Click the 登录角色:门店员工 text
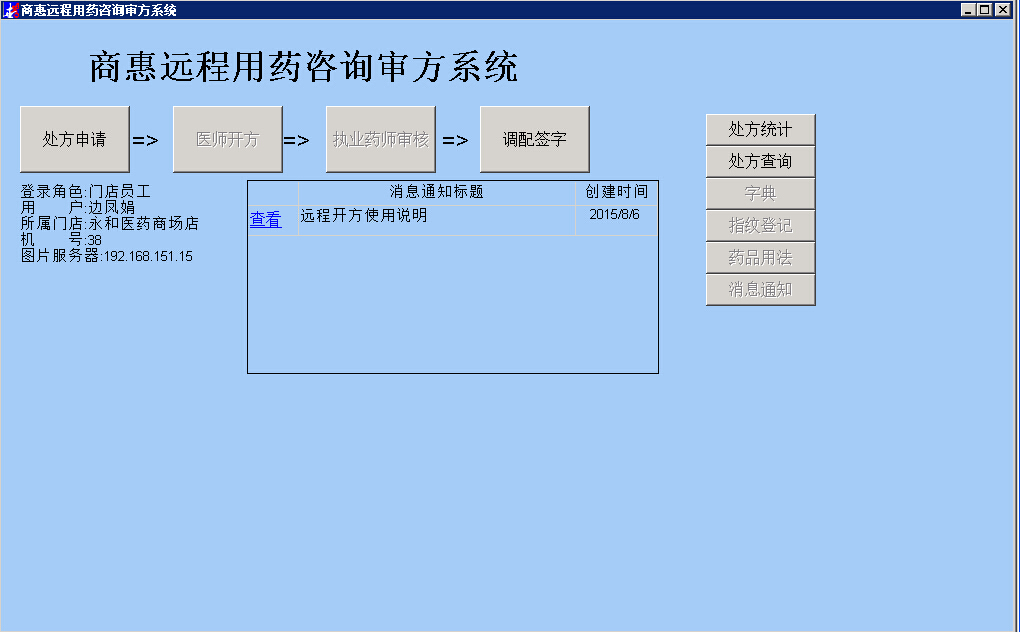This screenshot has width=1020, height=632. pos(85,191)
